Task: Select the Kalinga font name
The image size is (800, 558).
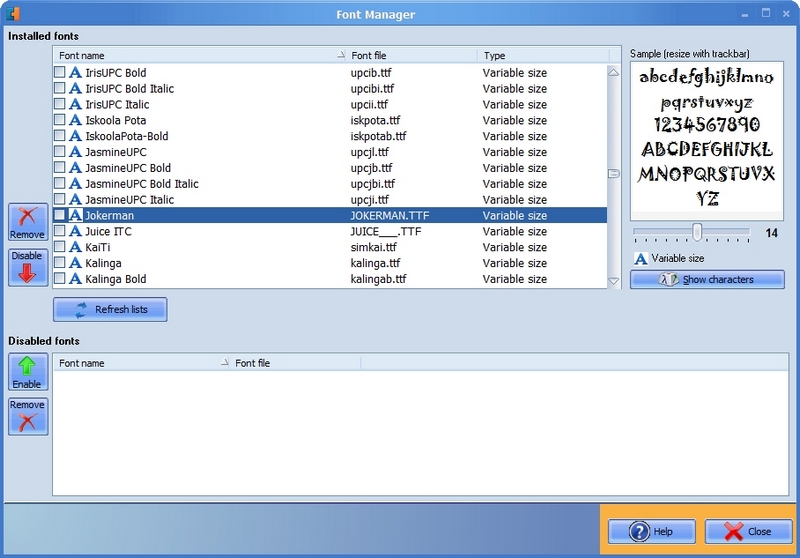Action: tap(103, 263)
